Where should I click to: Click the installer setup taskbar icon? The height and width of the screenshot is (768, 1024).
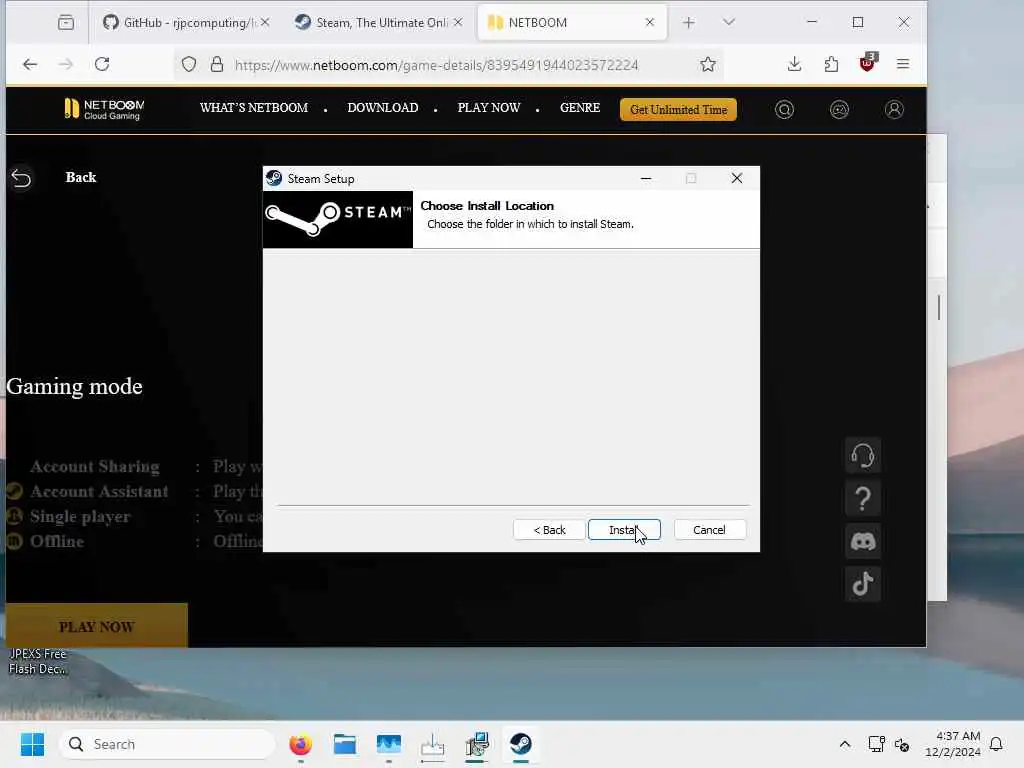pos(477,744)
